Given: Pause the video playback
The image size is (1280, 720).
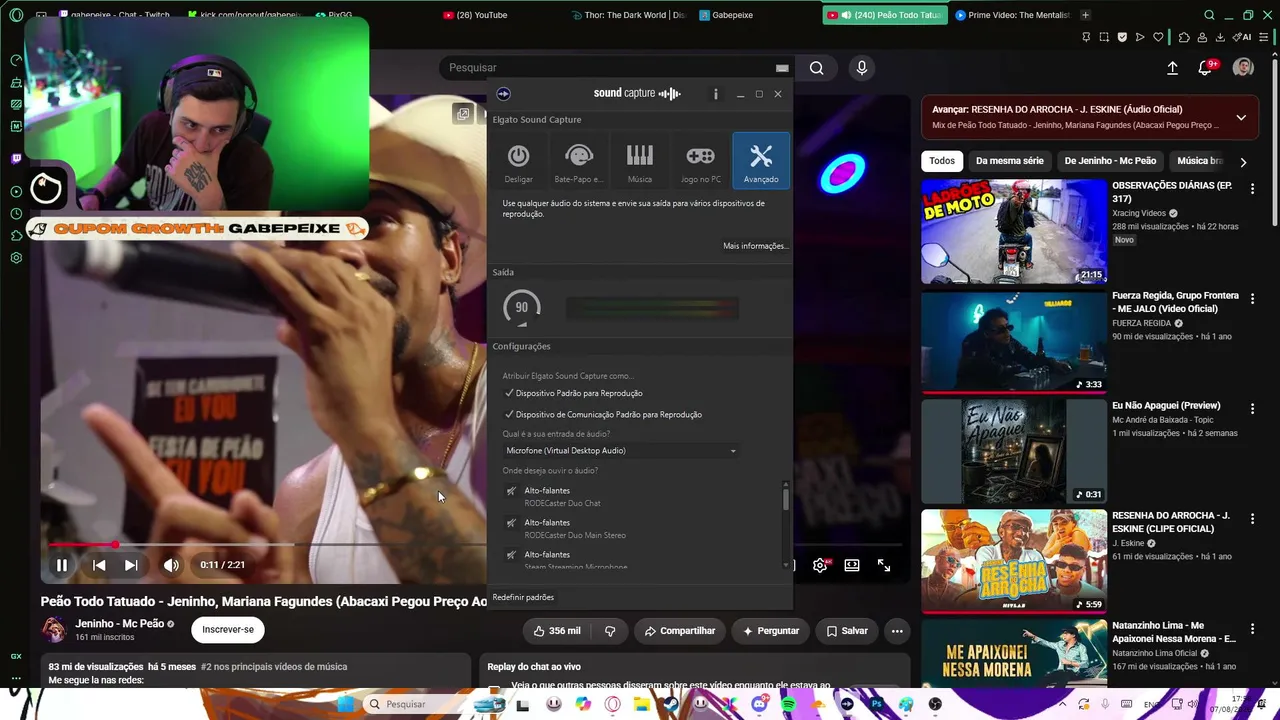Looking at the screenshot, I should click(x=62, y=565).
